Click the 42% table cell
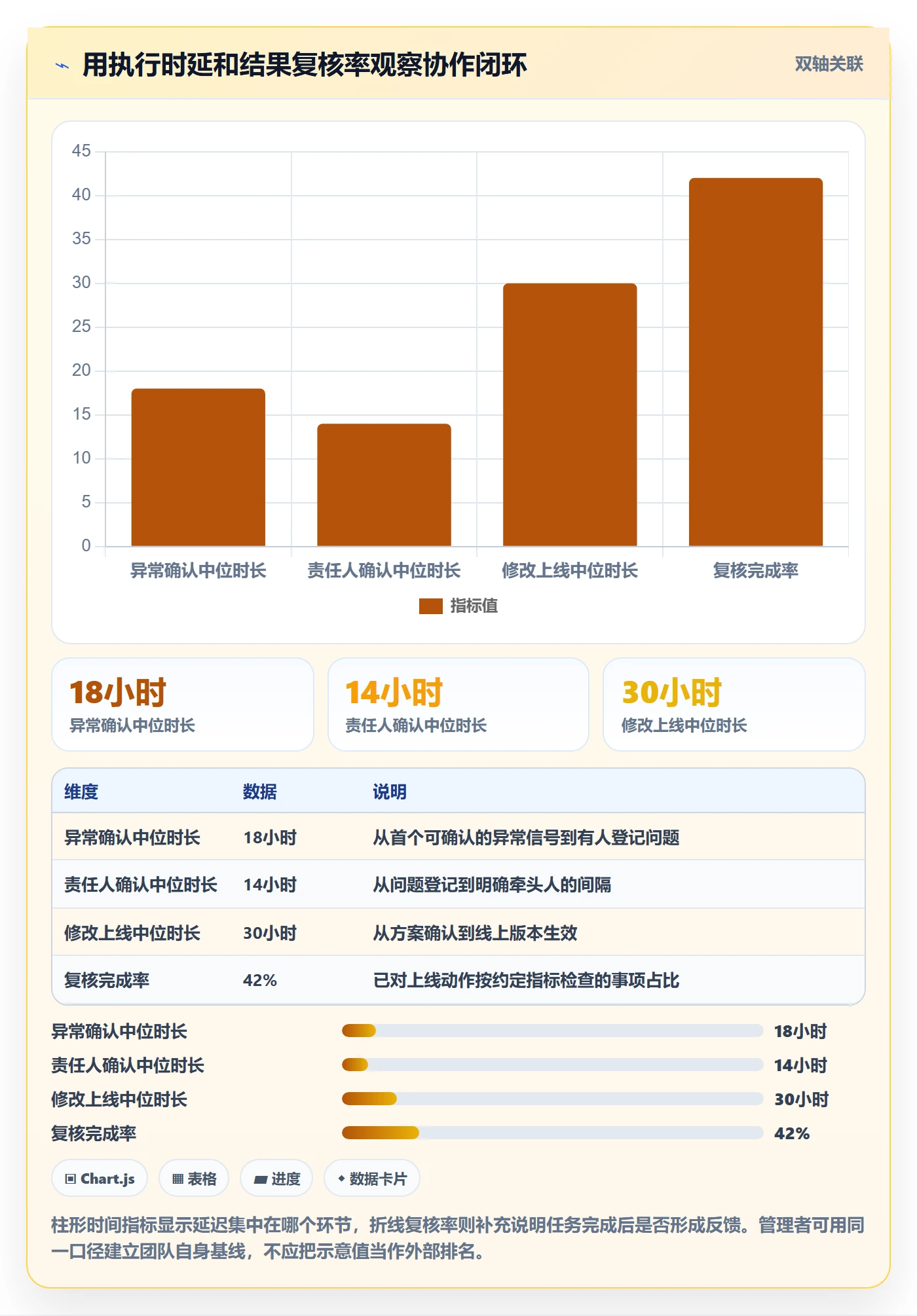Viewport: 917px width, 1316px height. coord(260,981)
